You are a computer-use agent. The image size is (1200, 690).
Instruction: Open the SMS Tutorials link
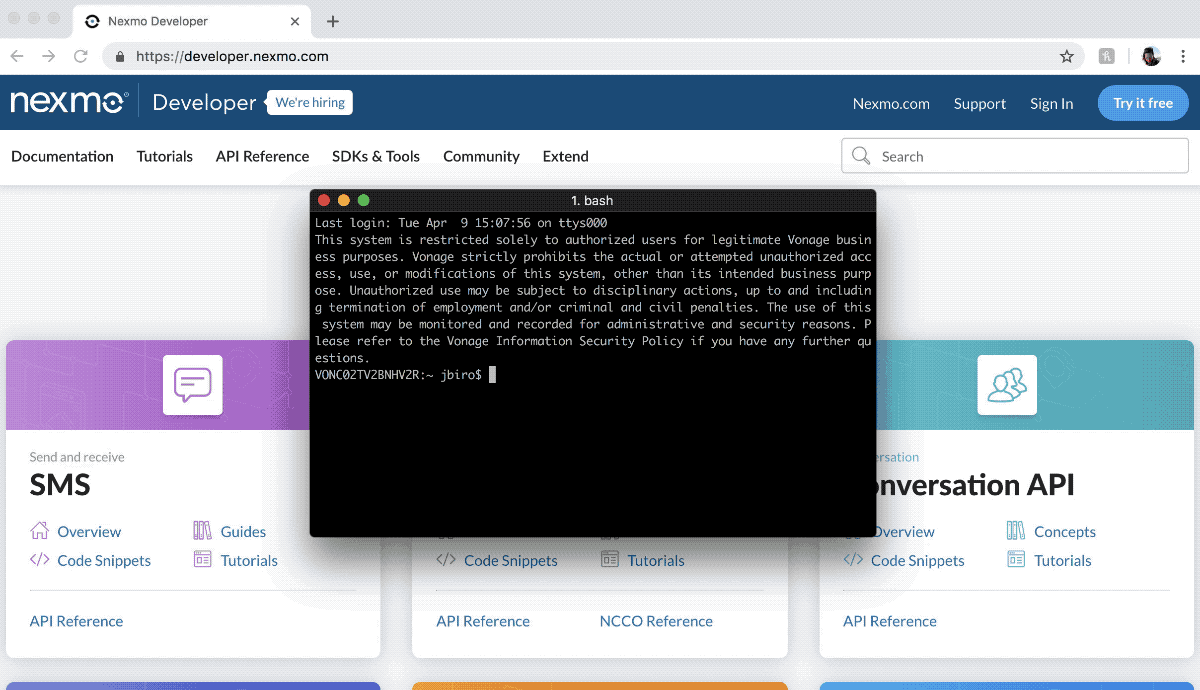coord(249,561)
